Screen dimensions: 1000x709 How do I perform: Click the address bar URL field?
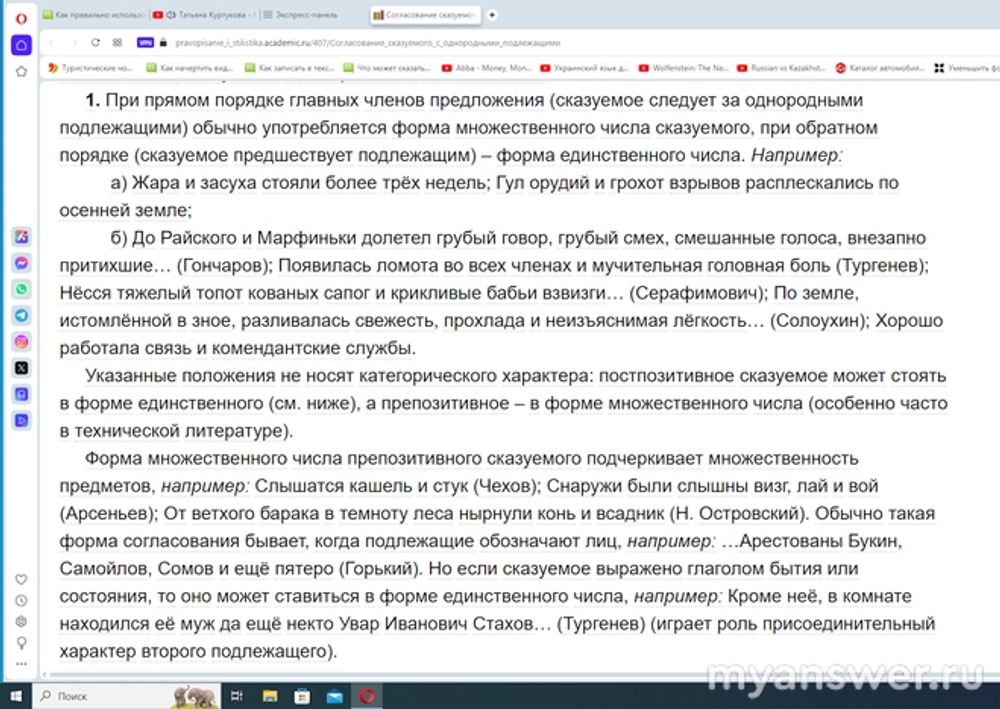(x=400, y=43)
